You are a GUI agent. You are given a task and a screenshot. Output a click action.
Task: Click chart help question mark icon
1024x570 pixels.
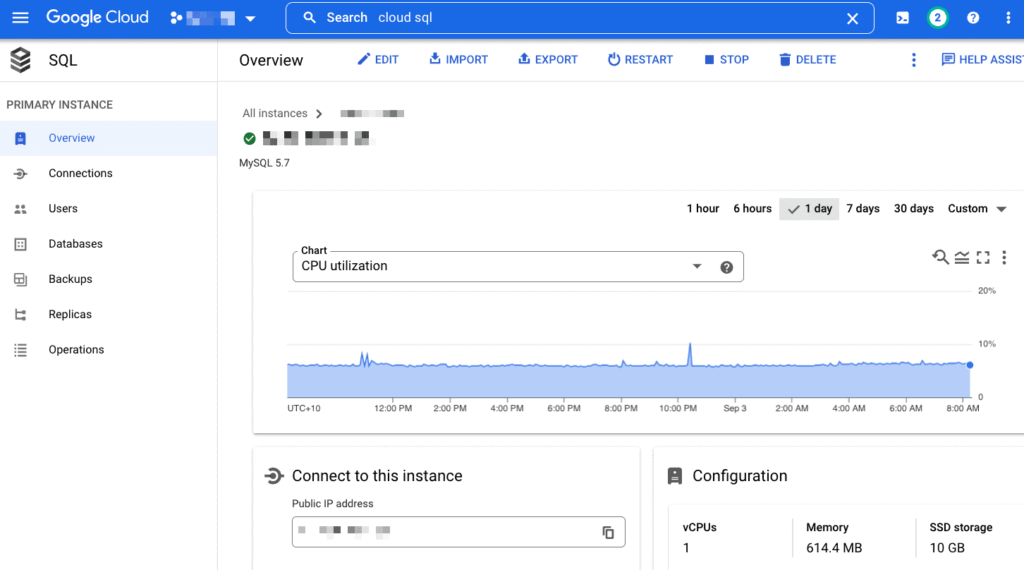coord(726,267)
